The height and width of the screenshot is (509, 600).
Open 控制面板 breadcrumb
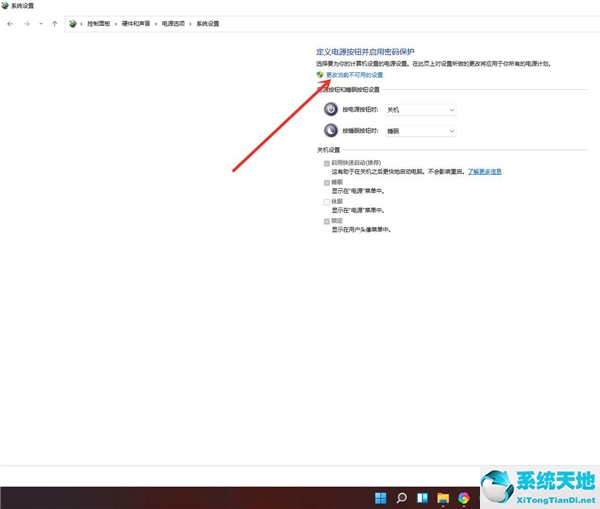(99, 24)
